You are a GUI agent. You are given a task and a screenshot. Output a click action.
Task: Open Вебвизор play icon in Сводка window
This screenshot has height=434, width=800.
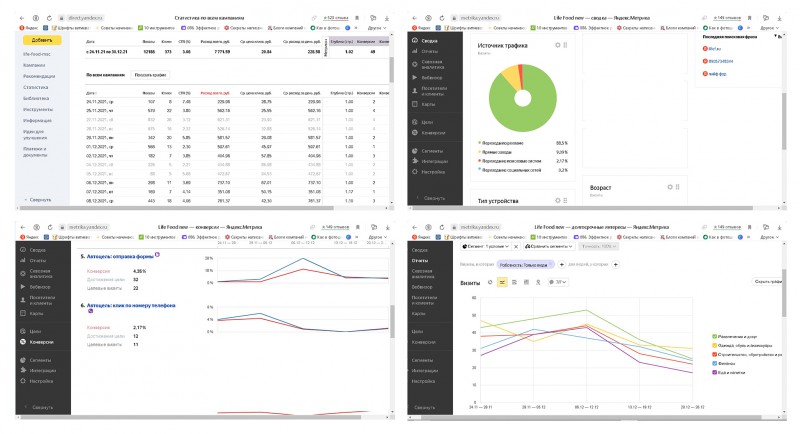click(415, 78)
